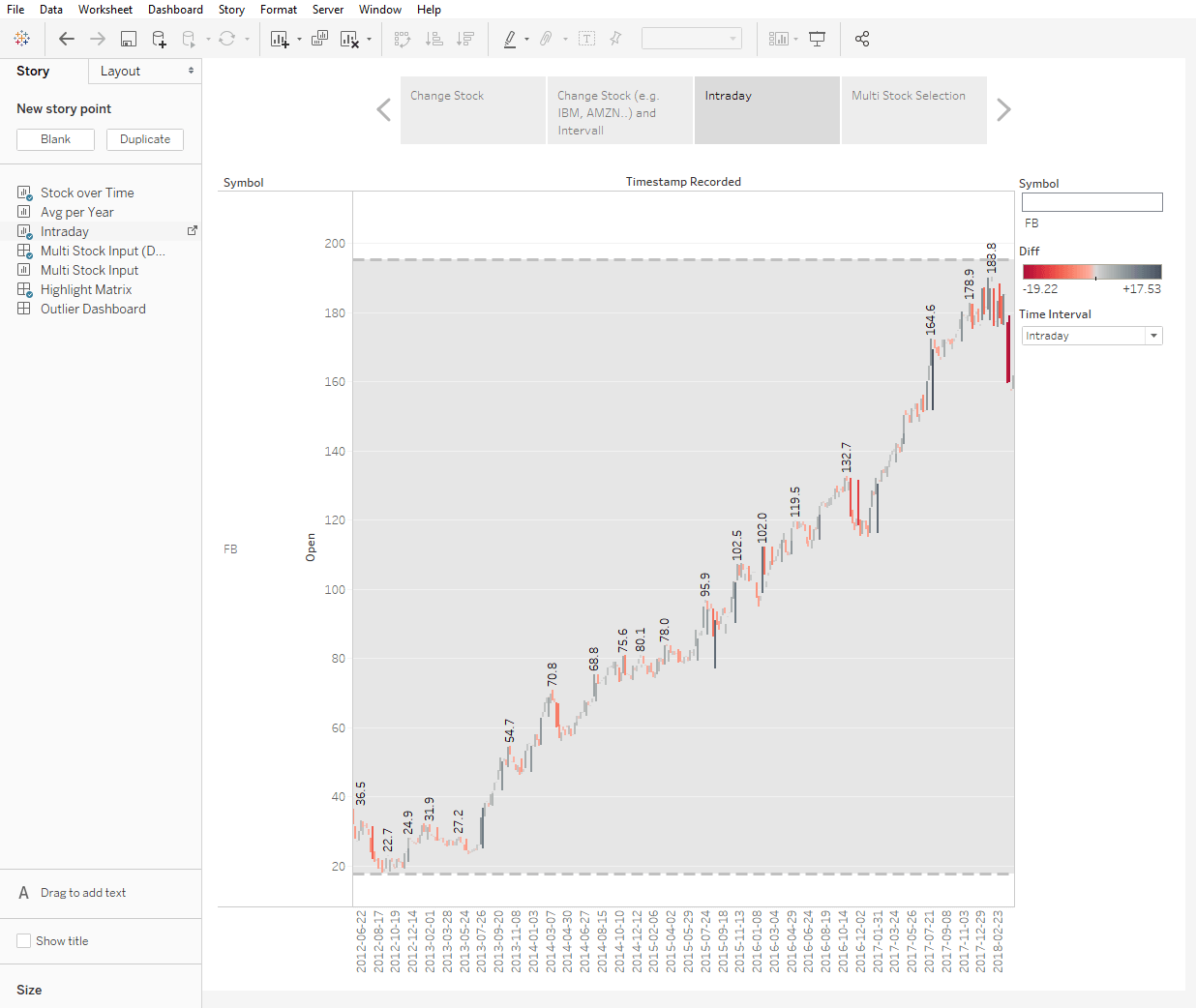This screenshot has height=1008, width=1196.
Task: Select the Undo arrow
Action: click(x=66, y=39)
